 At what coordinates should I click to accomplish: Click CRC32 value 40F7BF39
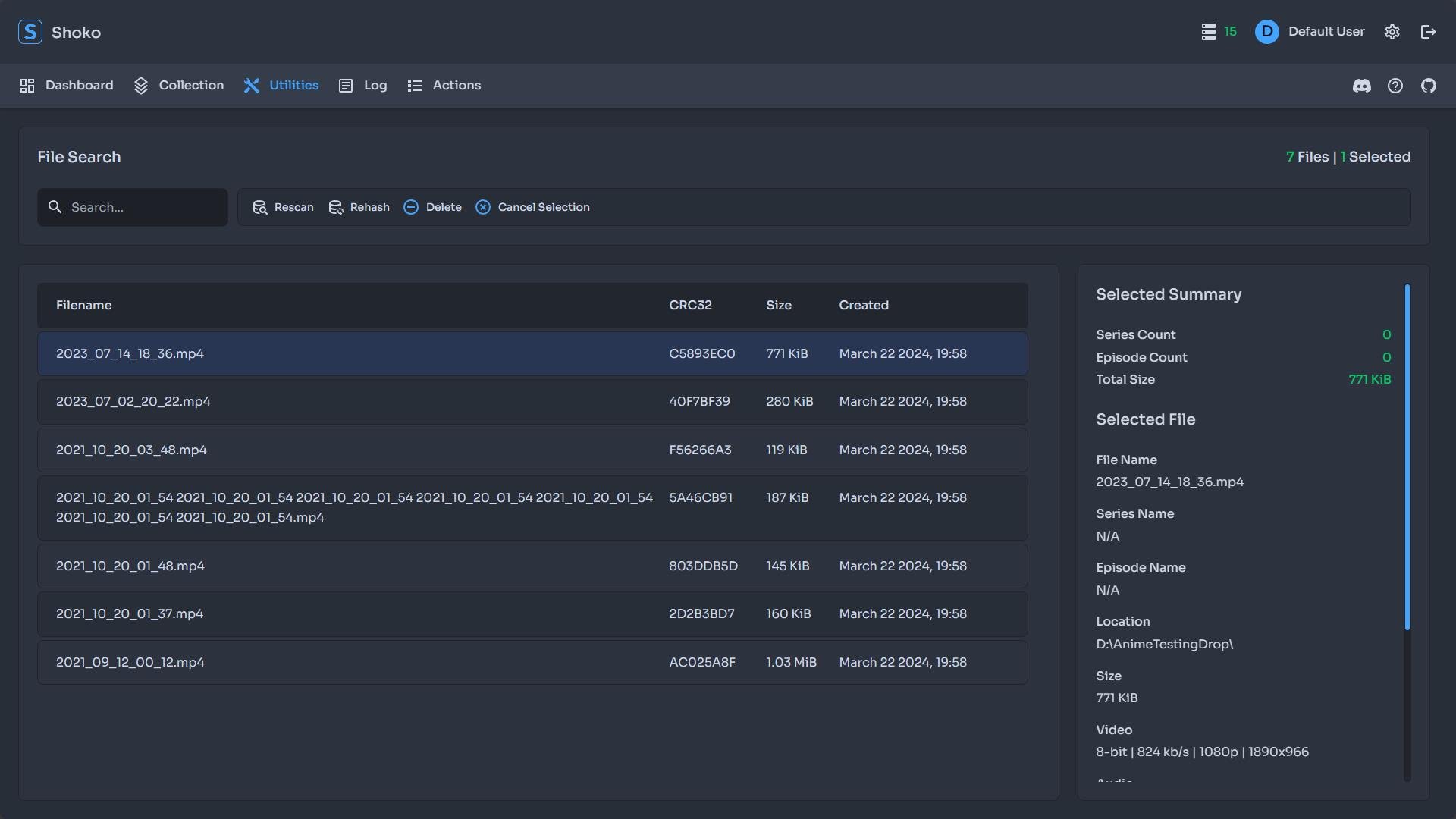699,402
